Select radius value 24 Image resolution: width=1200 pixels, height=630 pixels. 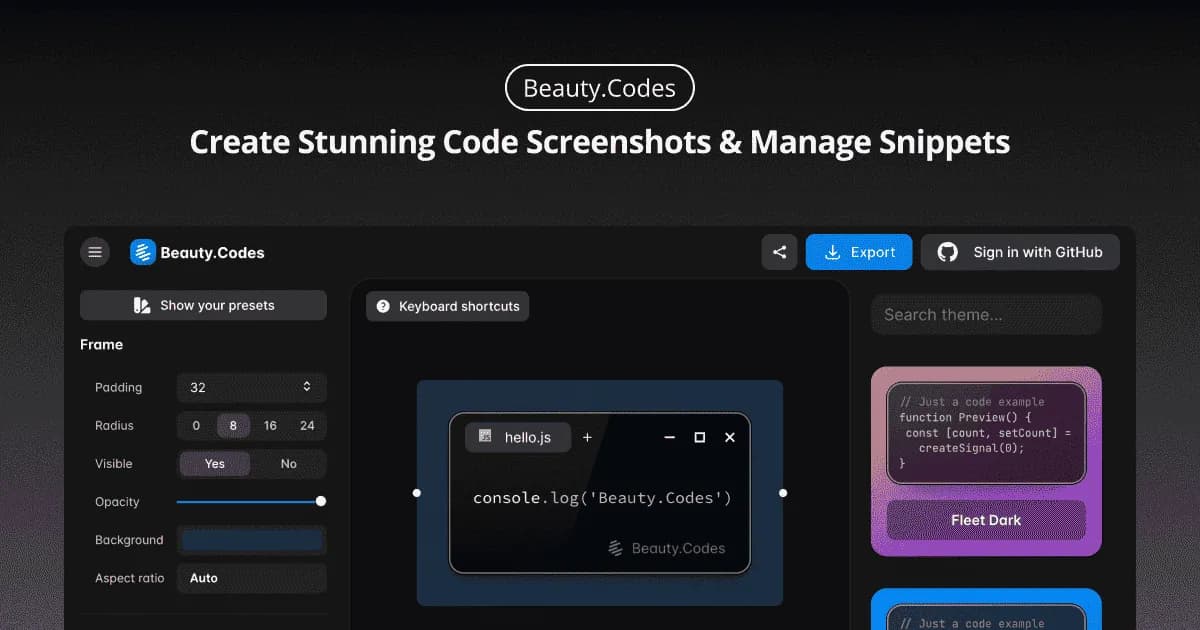[308, 425]
